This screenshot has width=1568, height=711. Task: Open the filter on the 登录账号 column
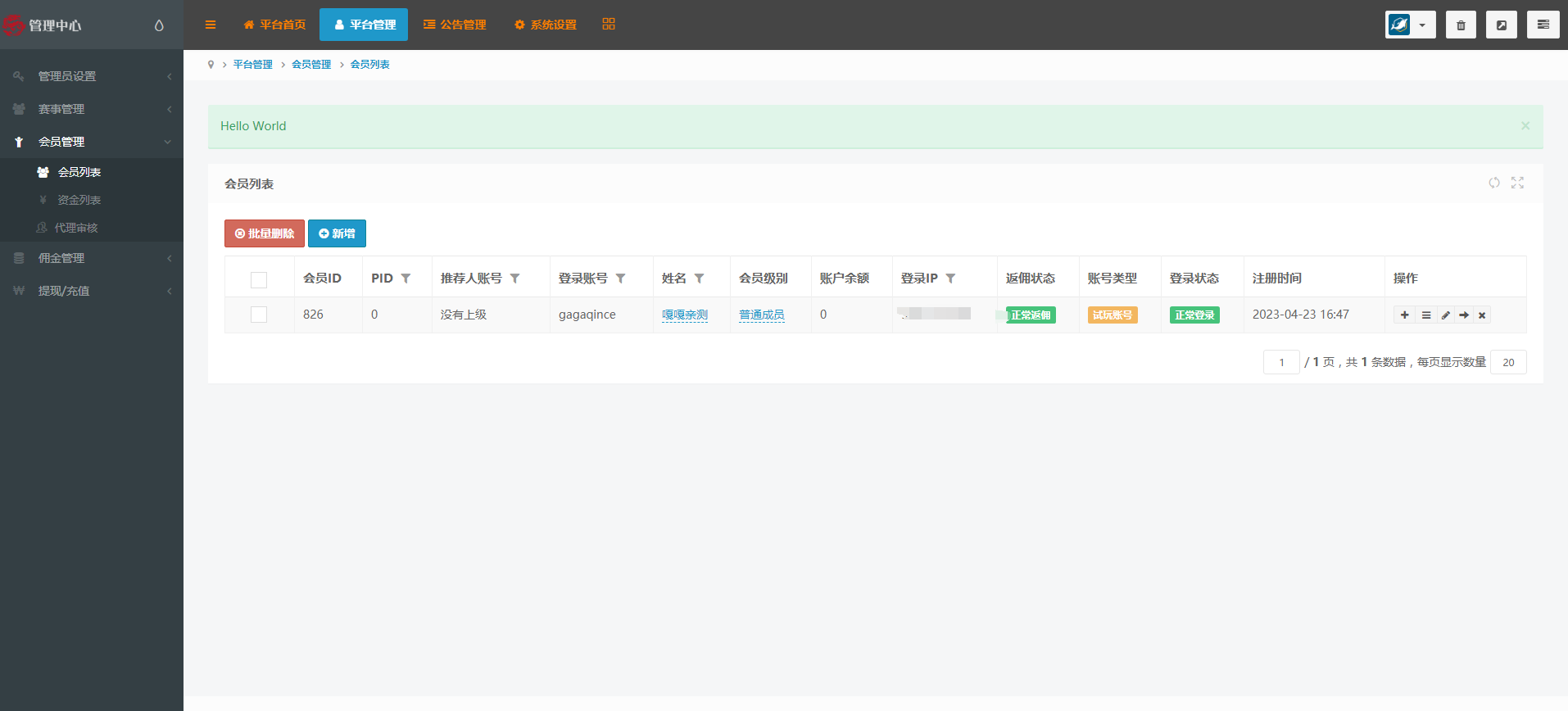pos(620,279)
